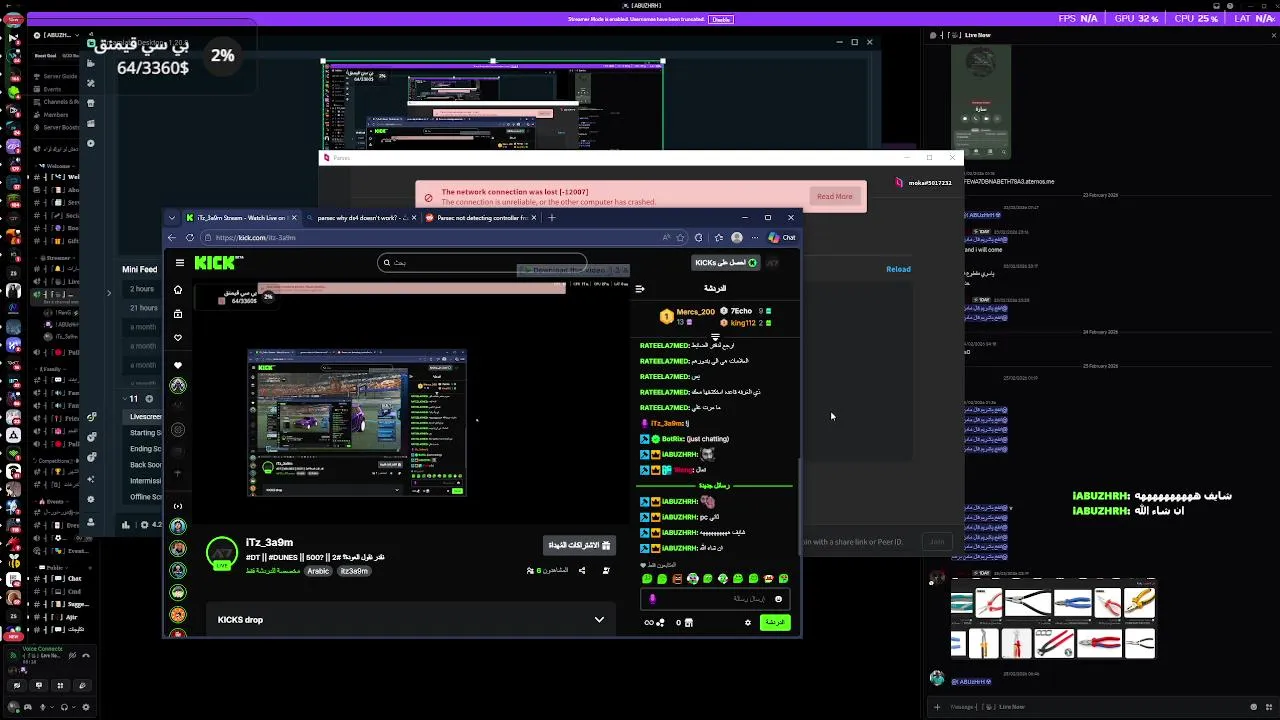Click the outlined heart following icon in Kick sidebar
This screenshot has width=1280, height=720.
178,338
